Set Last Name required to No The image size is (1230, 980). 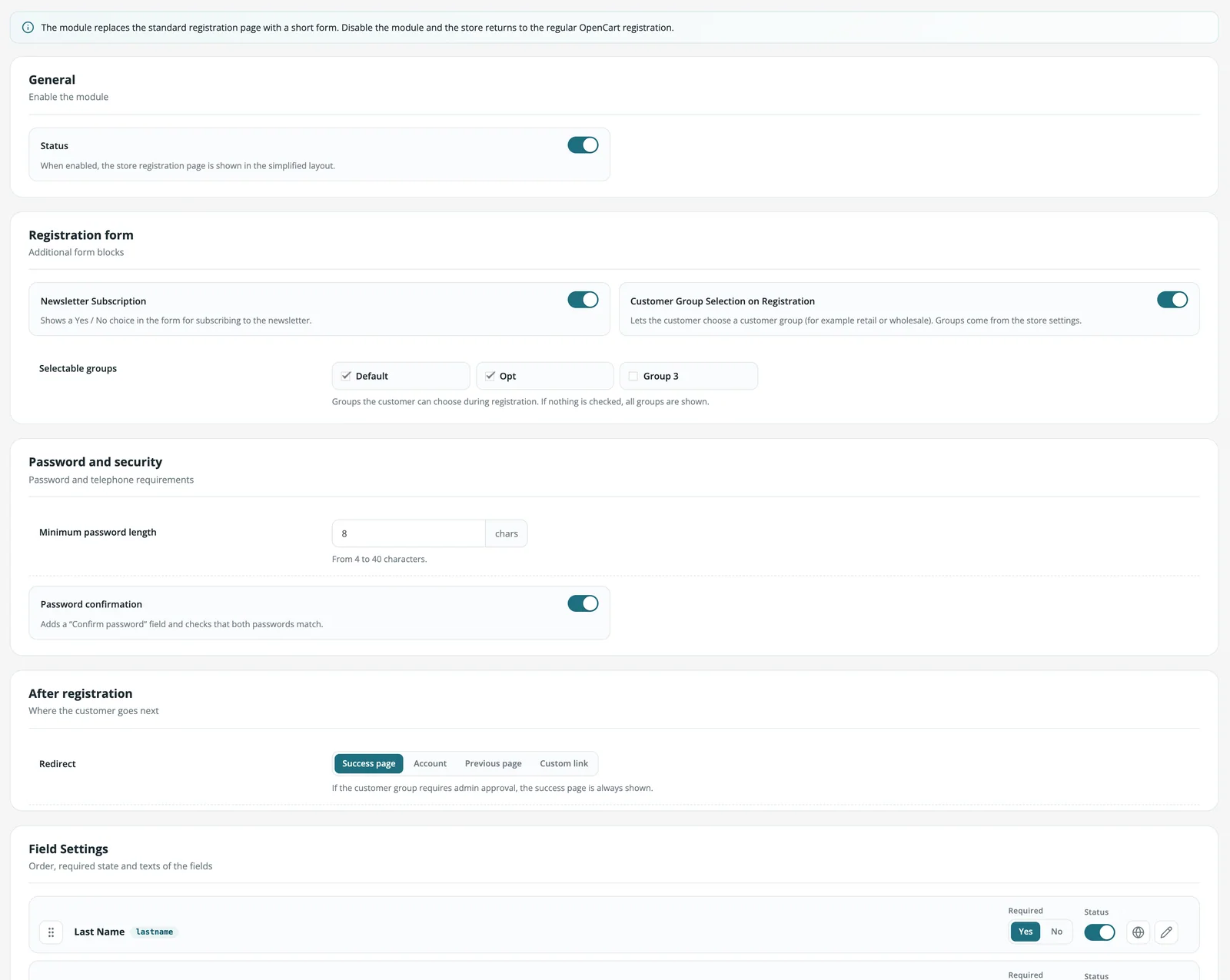pyautogui.click(x=1056, y=932)
